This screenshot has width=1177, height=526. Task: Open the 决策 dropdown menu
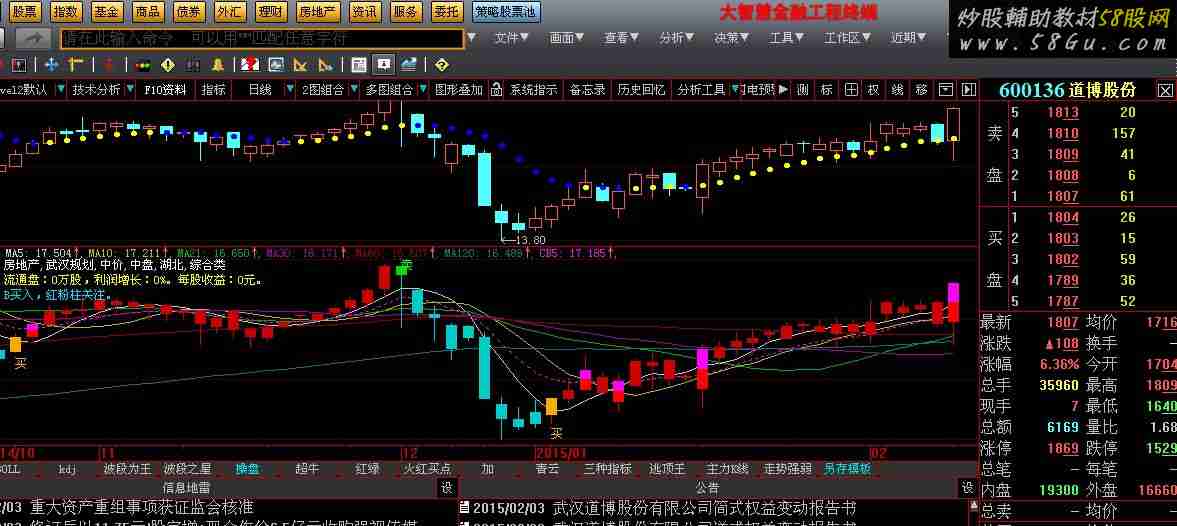pyautogui.click(x=732, y=38)
